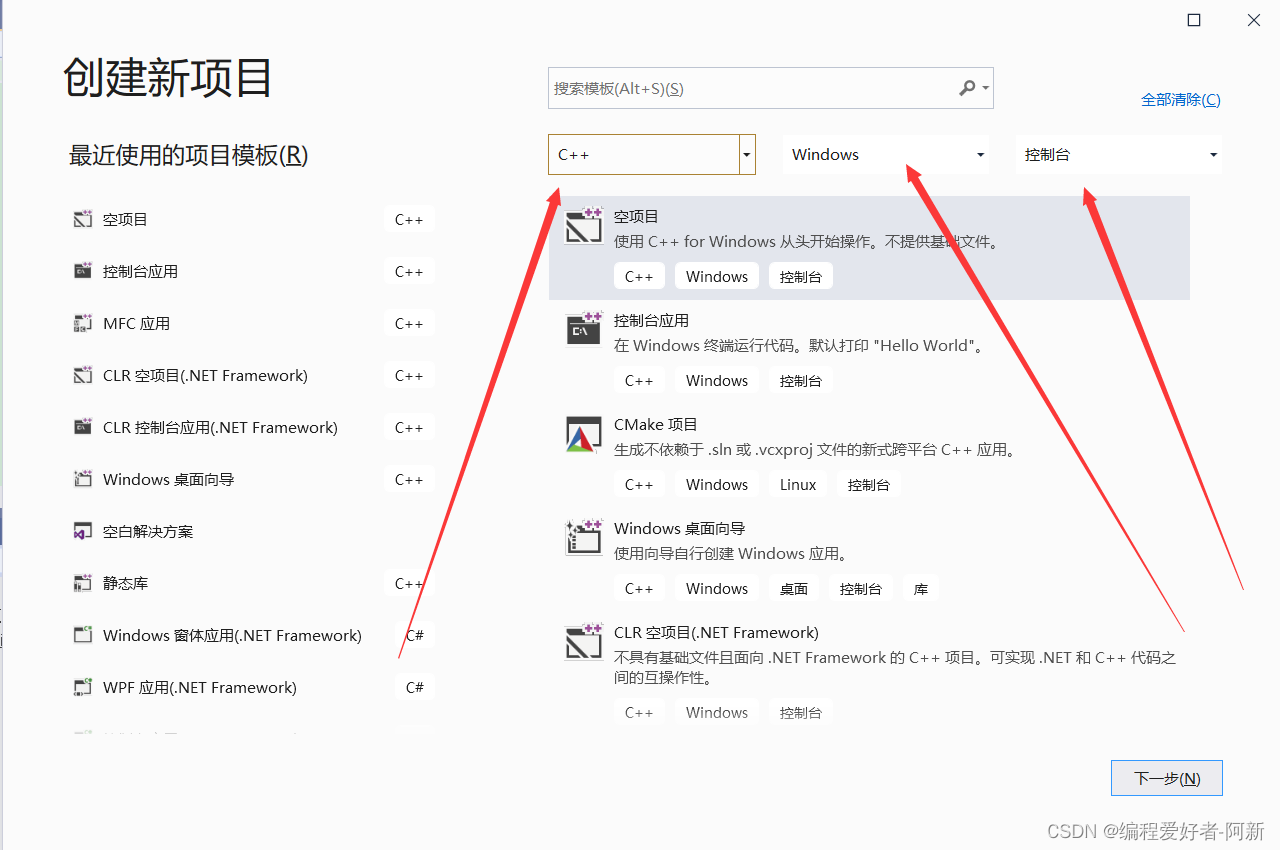Viewport: 1280px width, 850px height.
Task: Maximize the dialog window
Action: [1194, 20]
